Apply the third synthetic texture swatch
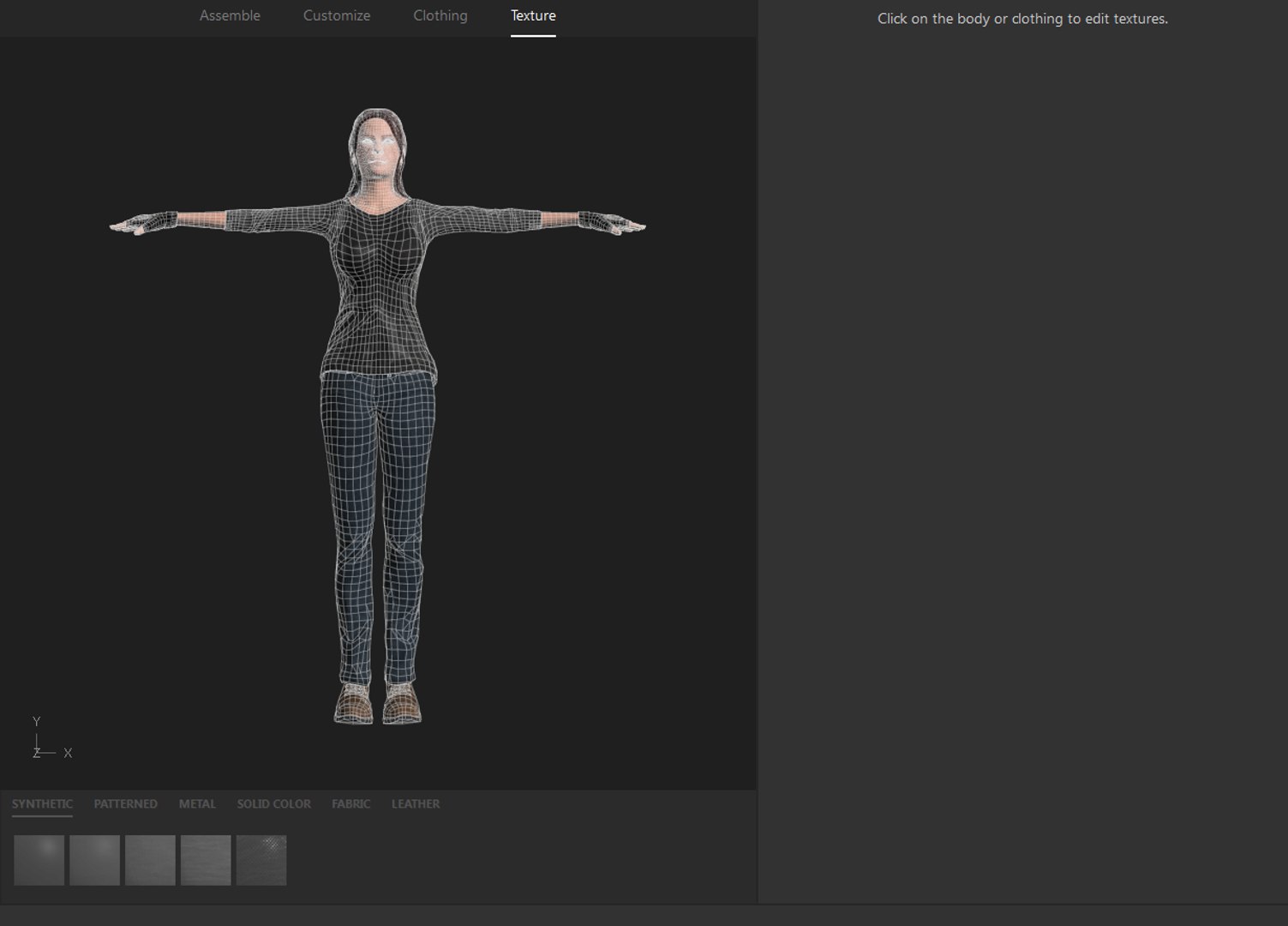Image resolution: width=1288 pixels, height=926 pixels. coord(150,860)
